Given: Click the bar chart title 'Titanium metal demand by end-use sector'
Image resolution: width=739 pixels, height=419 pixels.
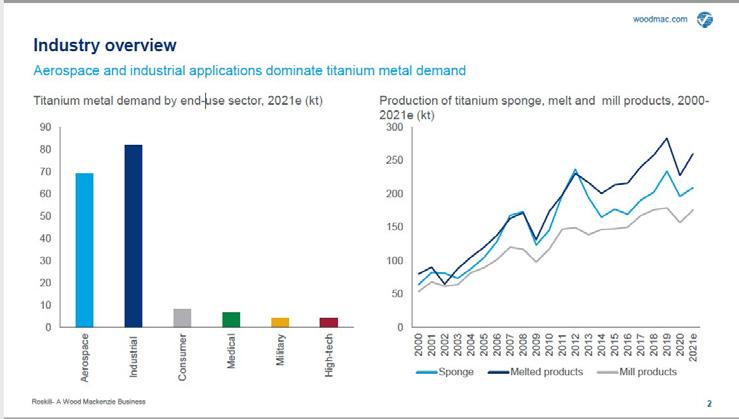Looking at the screenshot, I should coord(178,100).
